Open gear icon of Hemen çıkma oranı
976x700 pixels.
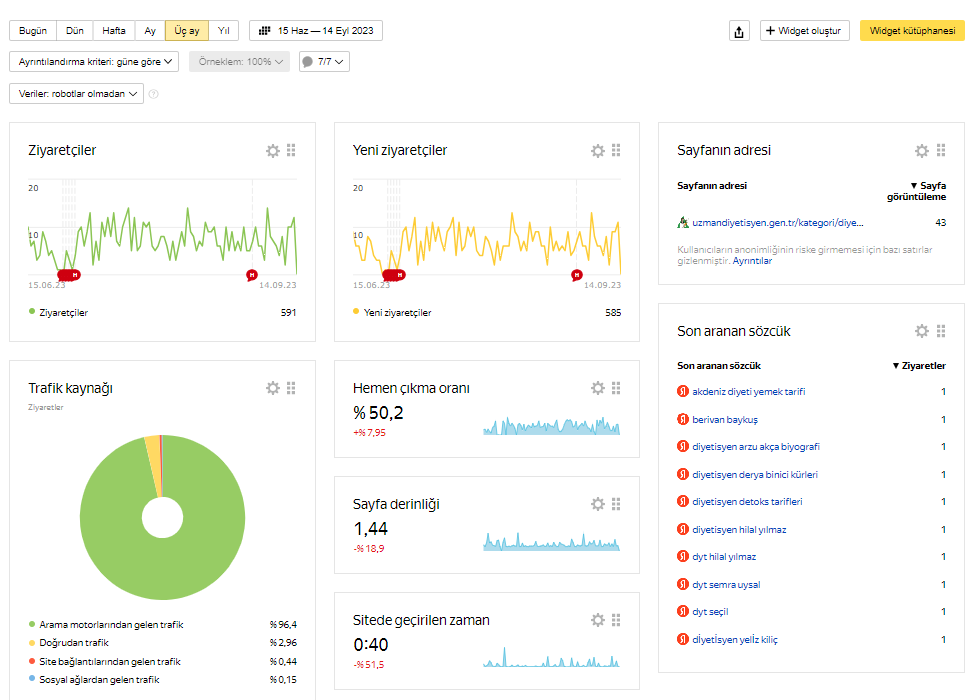tap(598, 388)
